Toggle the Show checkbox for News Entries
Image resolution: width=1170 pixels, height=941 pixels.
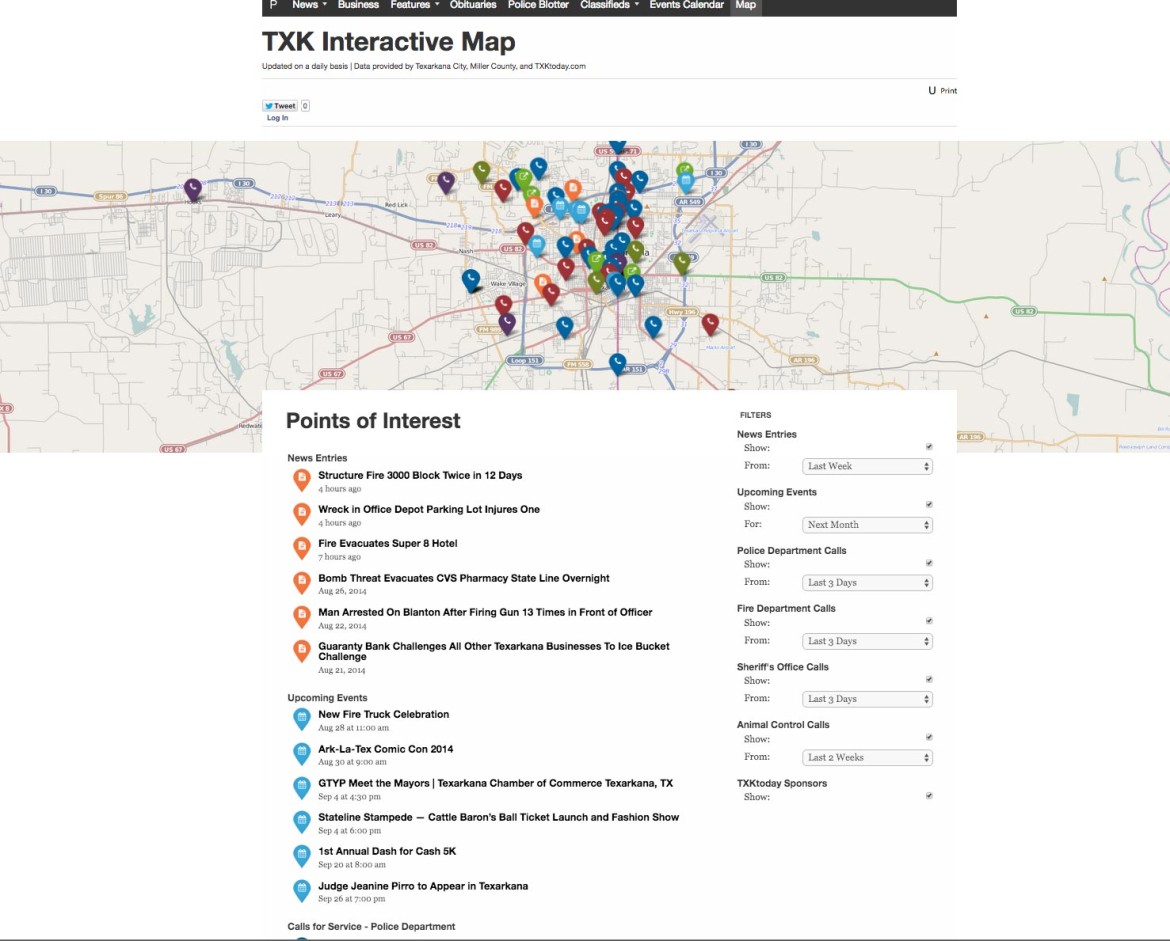[928, 446]
